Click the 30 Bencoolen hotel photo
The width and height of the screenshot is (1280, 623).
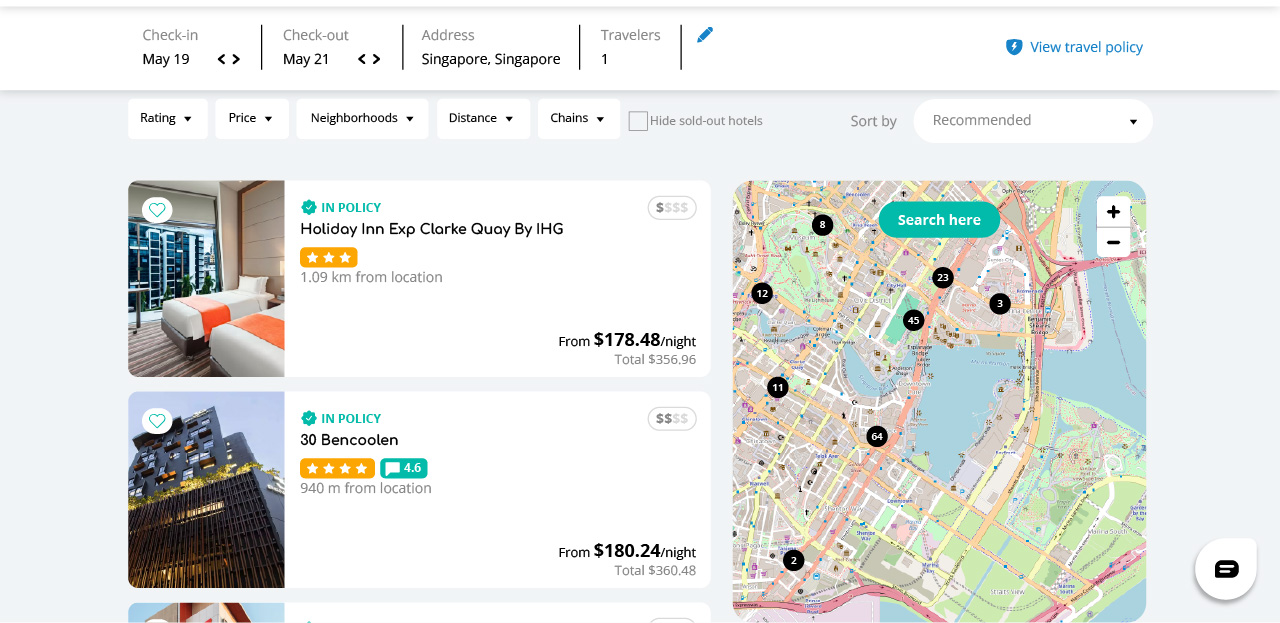tap(206, 490)
